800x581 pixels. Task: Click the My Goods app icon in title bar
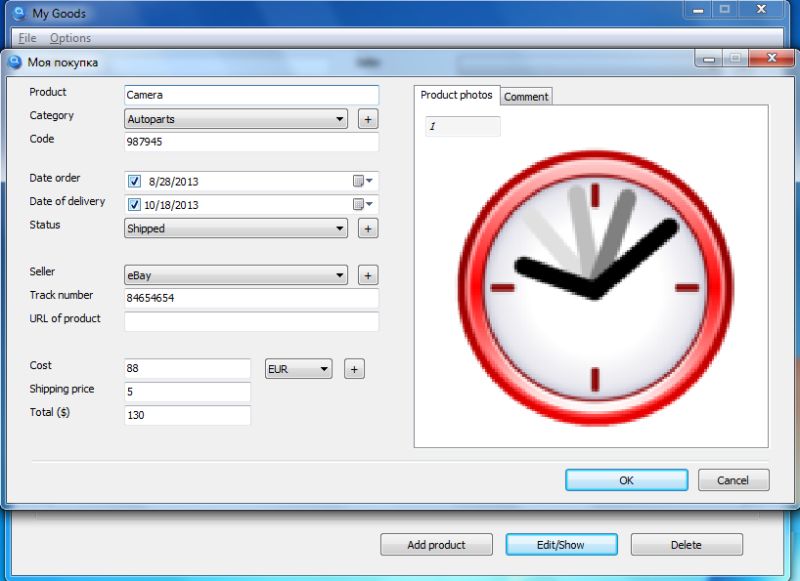tap(19, 13)
